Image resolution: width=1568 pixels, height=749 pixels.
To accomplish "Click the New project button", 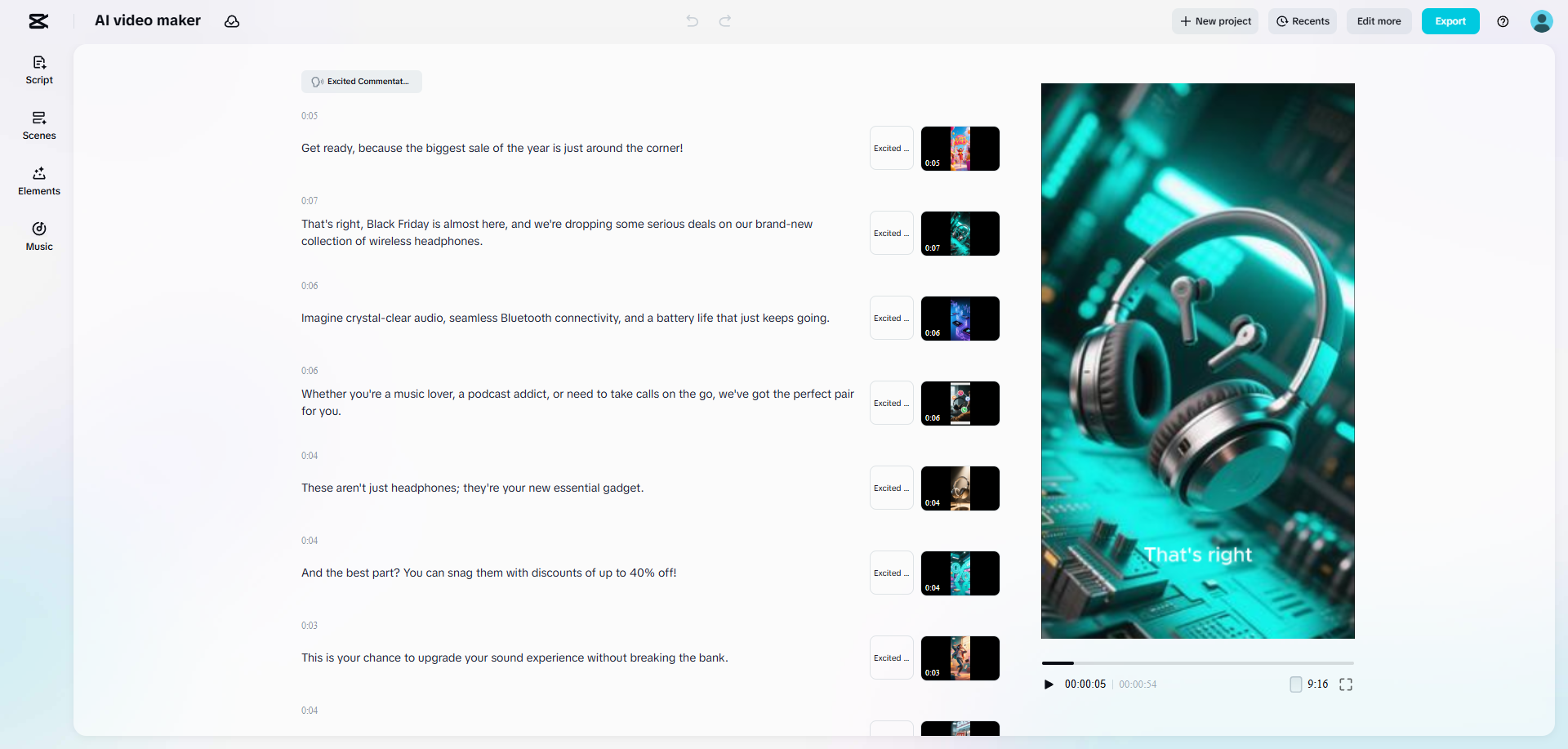I will click(1215, 21).
